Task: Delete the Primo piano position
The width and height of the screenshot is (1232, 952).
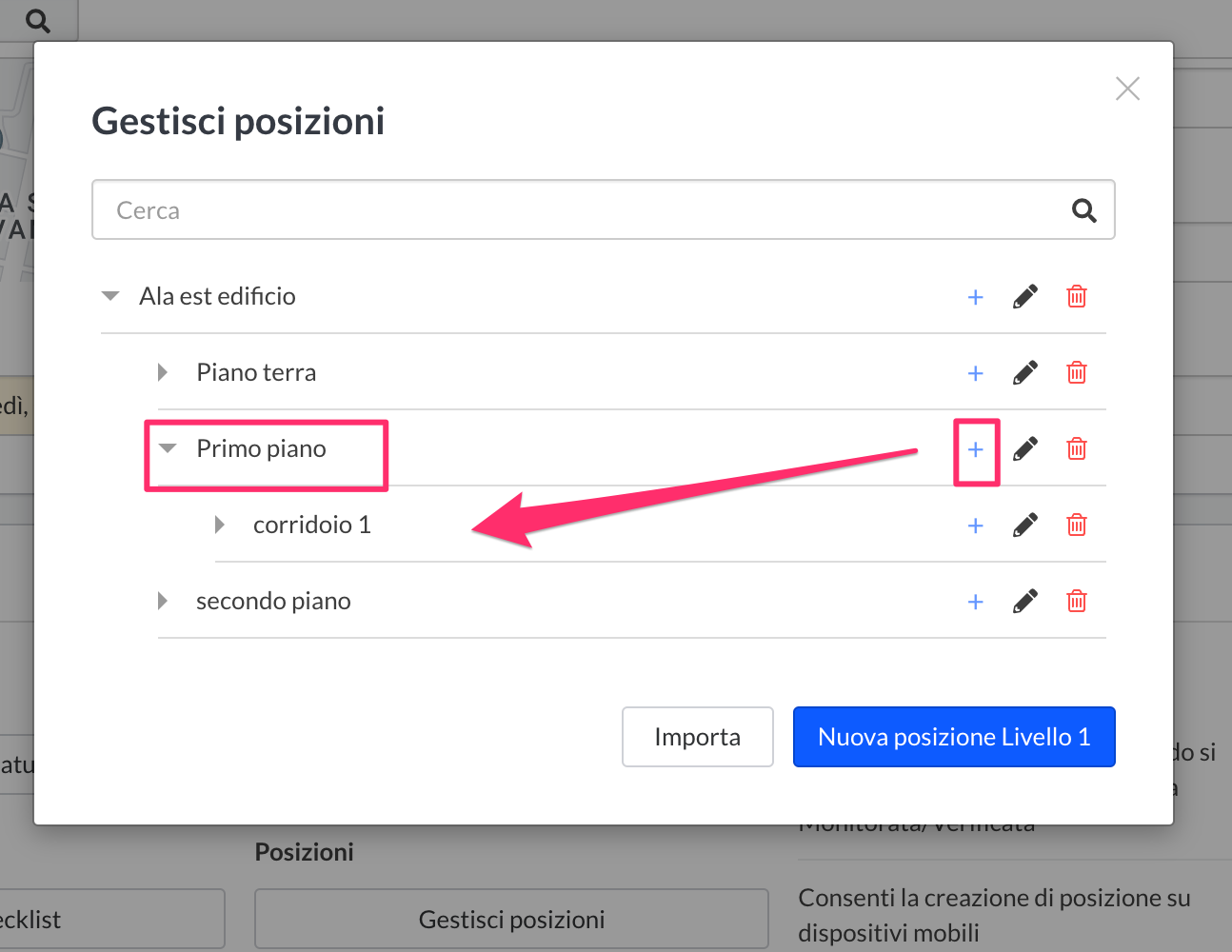Action: (x=1077, y=449)
